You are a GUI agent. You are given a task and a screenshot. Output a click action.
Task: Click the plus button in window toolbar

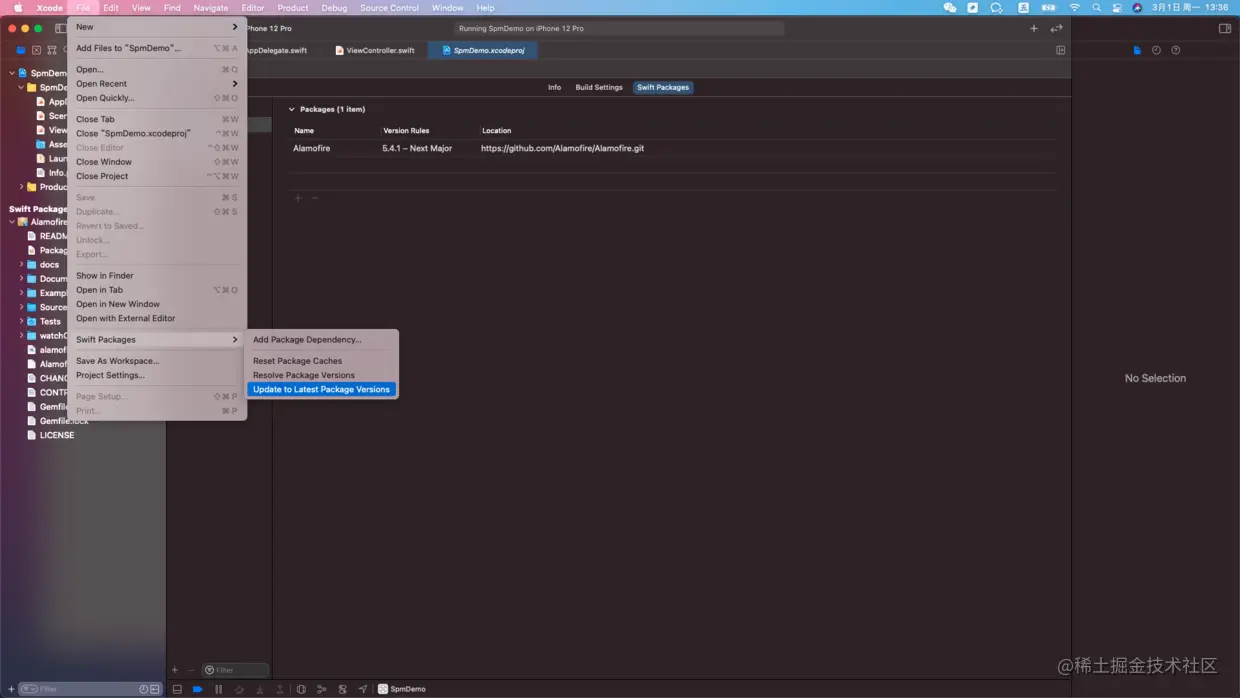click(1034, 28)
